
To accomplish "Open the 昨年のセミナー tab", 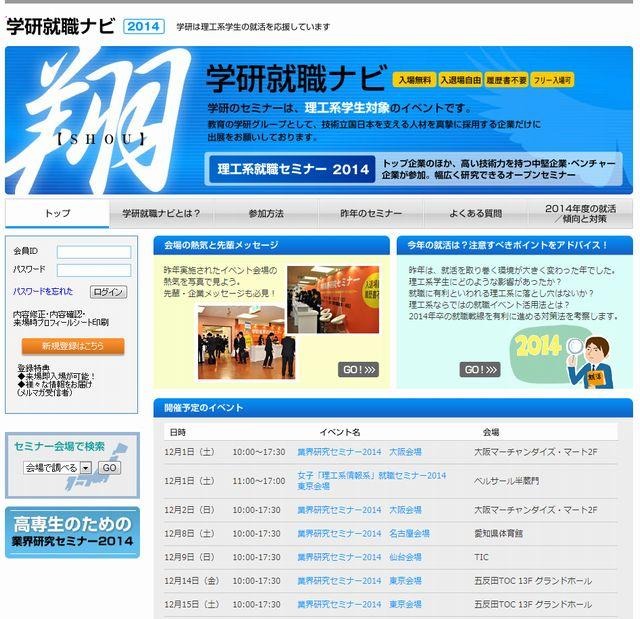I will [371, 213].
